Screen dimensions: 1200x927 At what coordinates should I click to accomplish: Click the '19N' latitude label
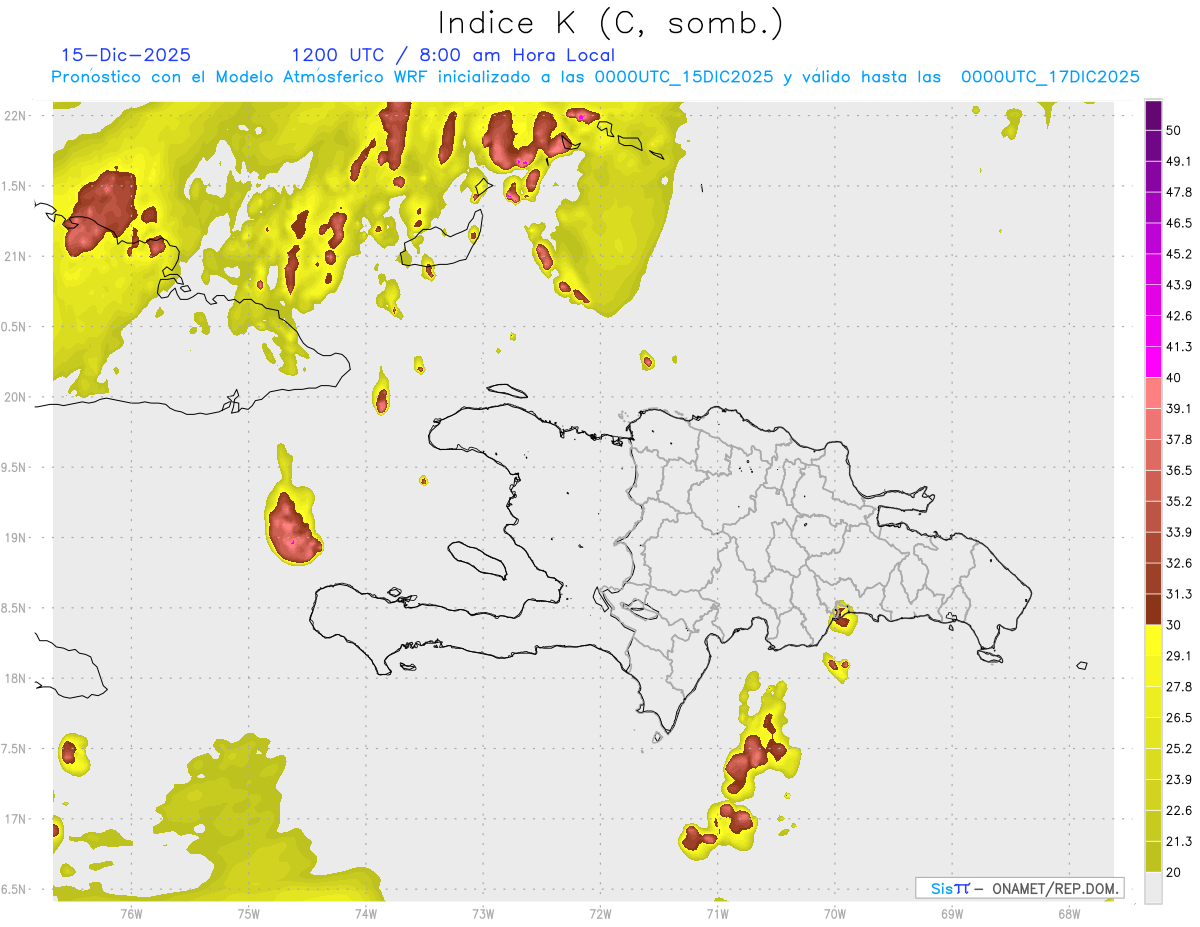(x=15, y=537)
